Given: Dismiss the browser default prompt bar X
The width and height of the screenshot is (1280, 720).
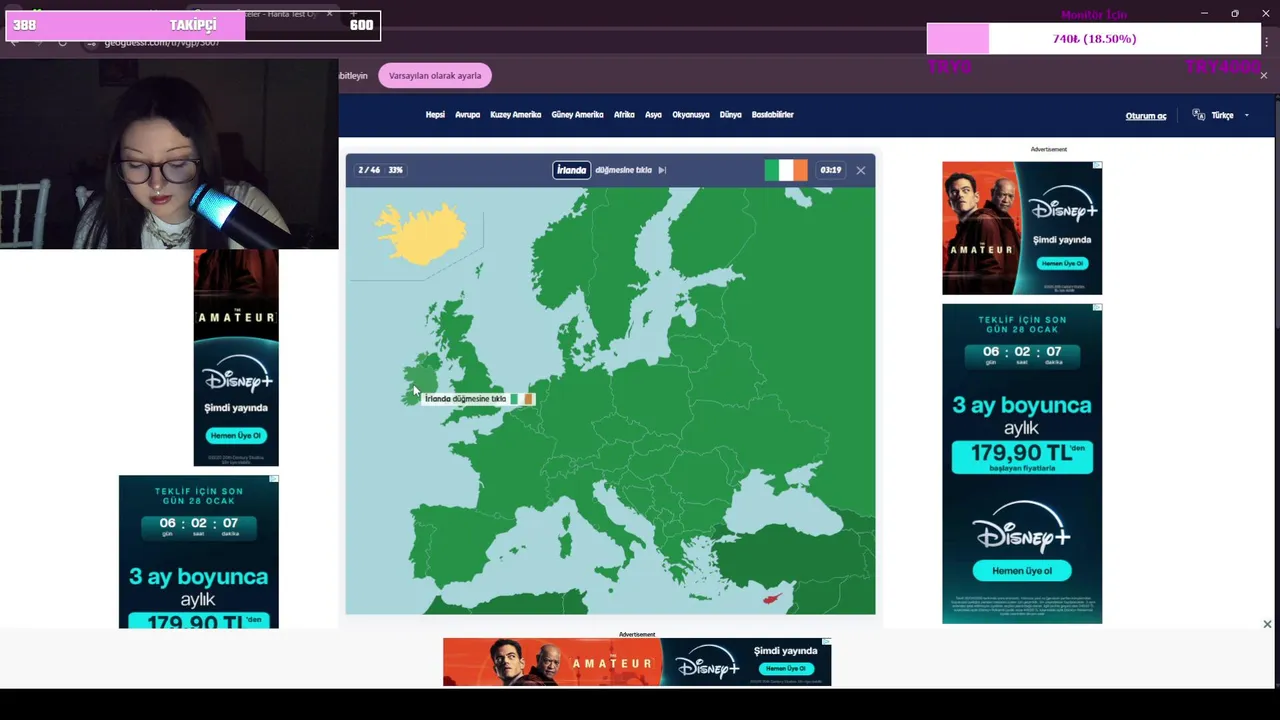Looking at the screenshot, I should click(1263, 76).
